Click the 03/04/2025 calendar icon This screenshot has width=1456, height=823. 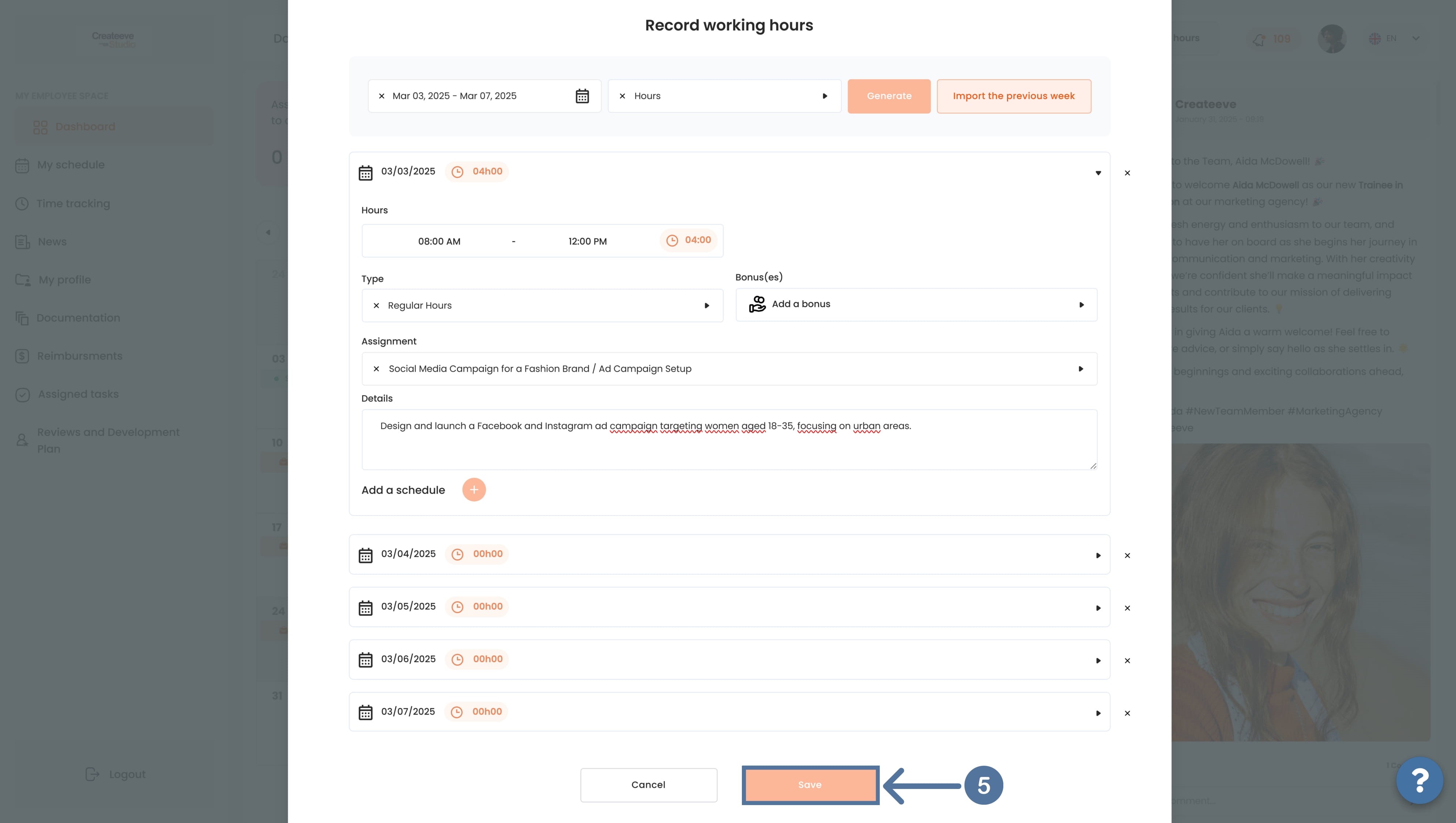click(x=366, y=555)
